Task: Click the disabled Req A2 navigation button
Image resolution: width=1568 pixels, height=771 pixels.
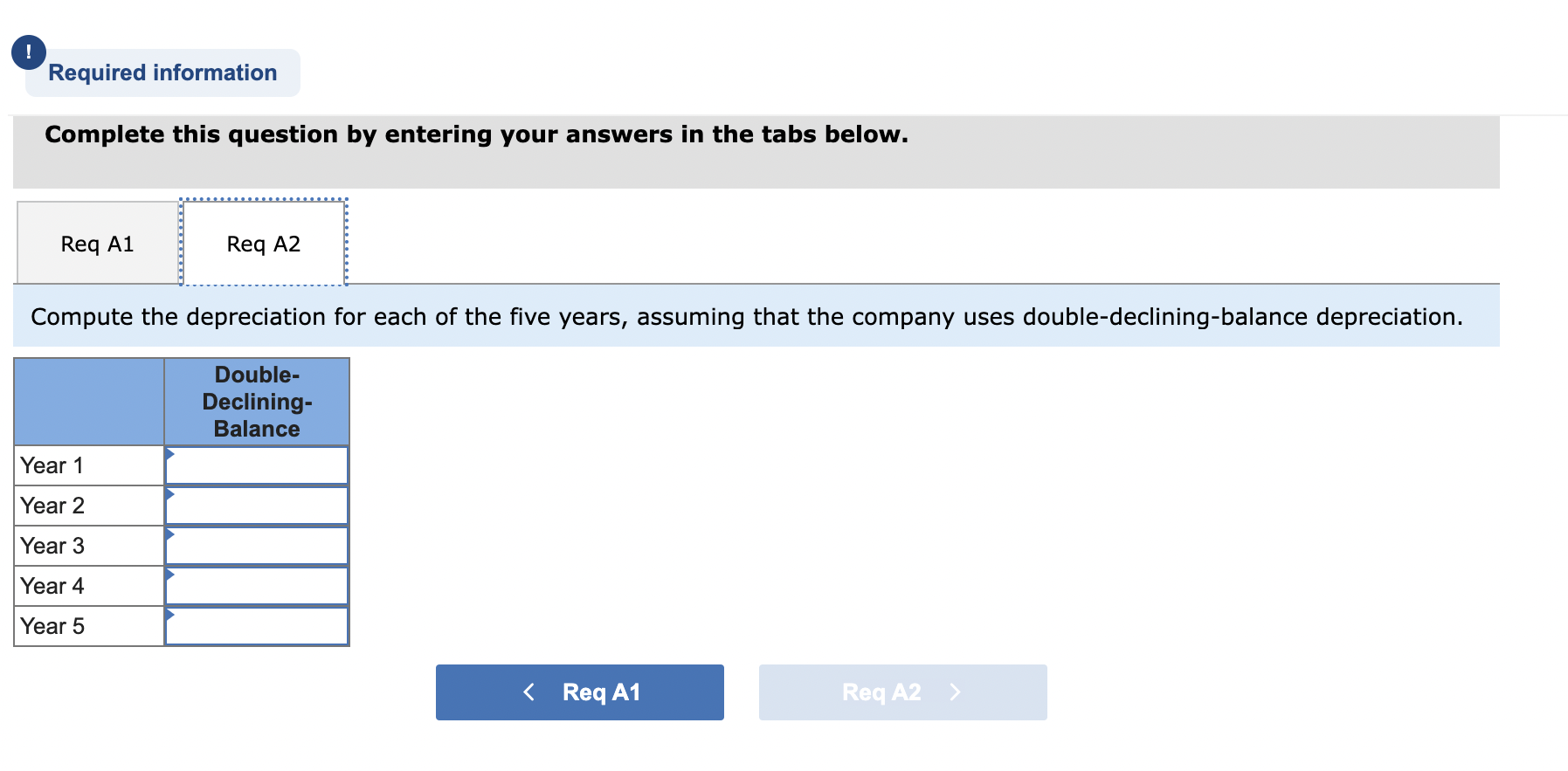Action: 902,692
